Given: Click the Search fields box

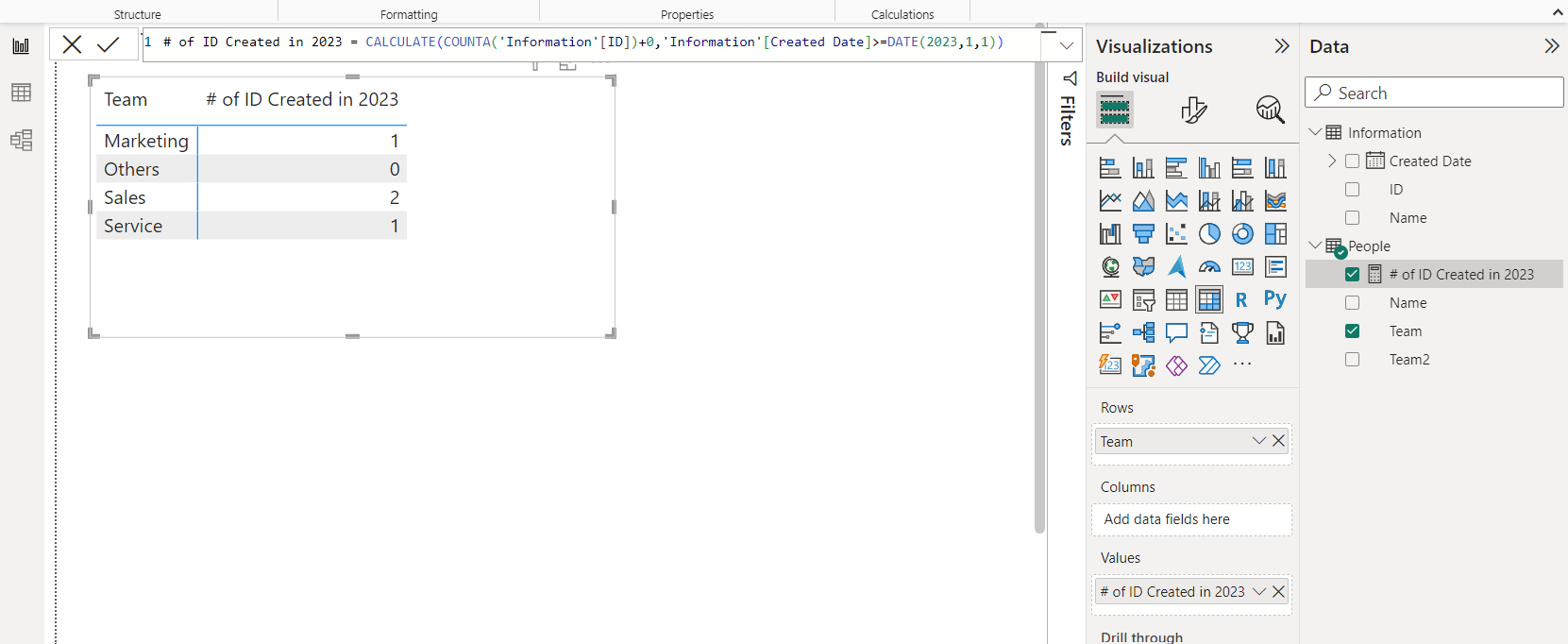Looking at the screenshot, I should click(1434, 93).
